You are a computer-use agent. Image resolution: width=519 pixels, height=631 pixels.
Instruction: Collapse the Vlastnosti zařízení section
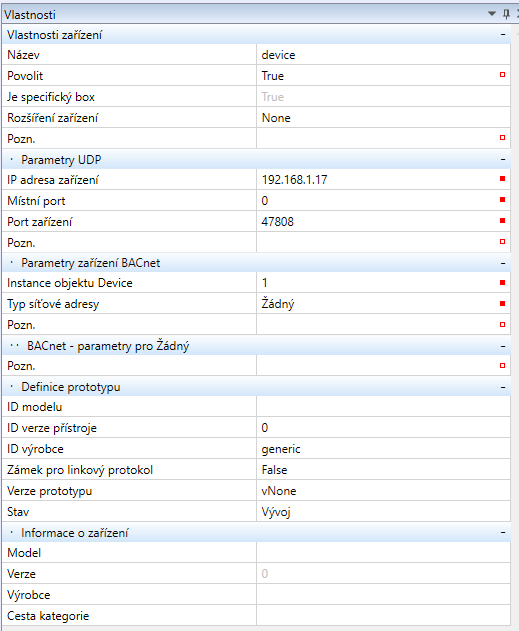tap(503, 35)
